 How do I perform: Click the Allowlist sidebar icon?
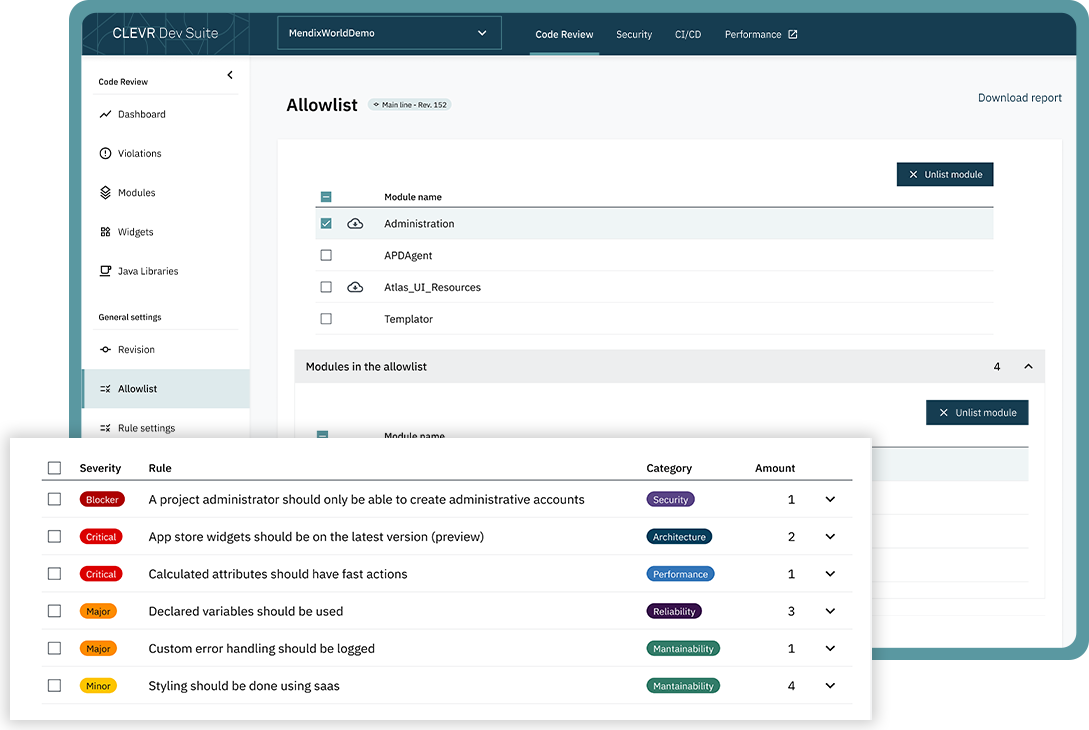coord(105,389)
